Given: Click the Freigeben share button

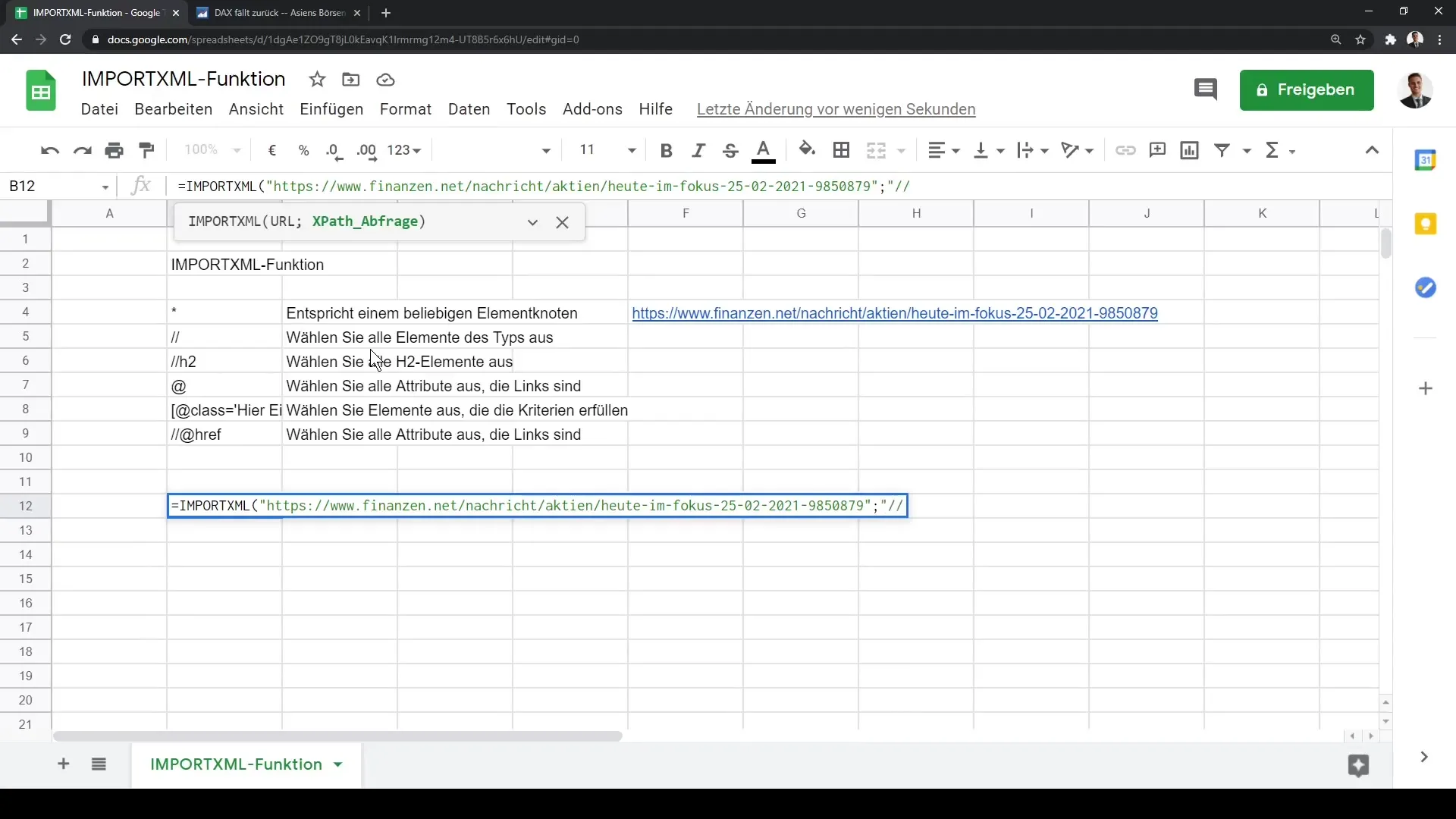Looking at the screenshot, I should (1307, 90).
